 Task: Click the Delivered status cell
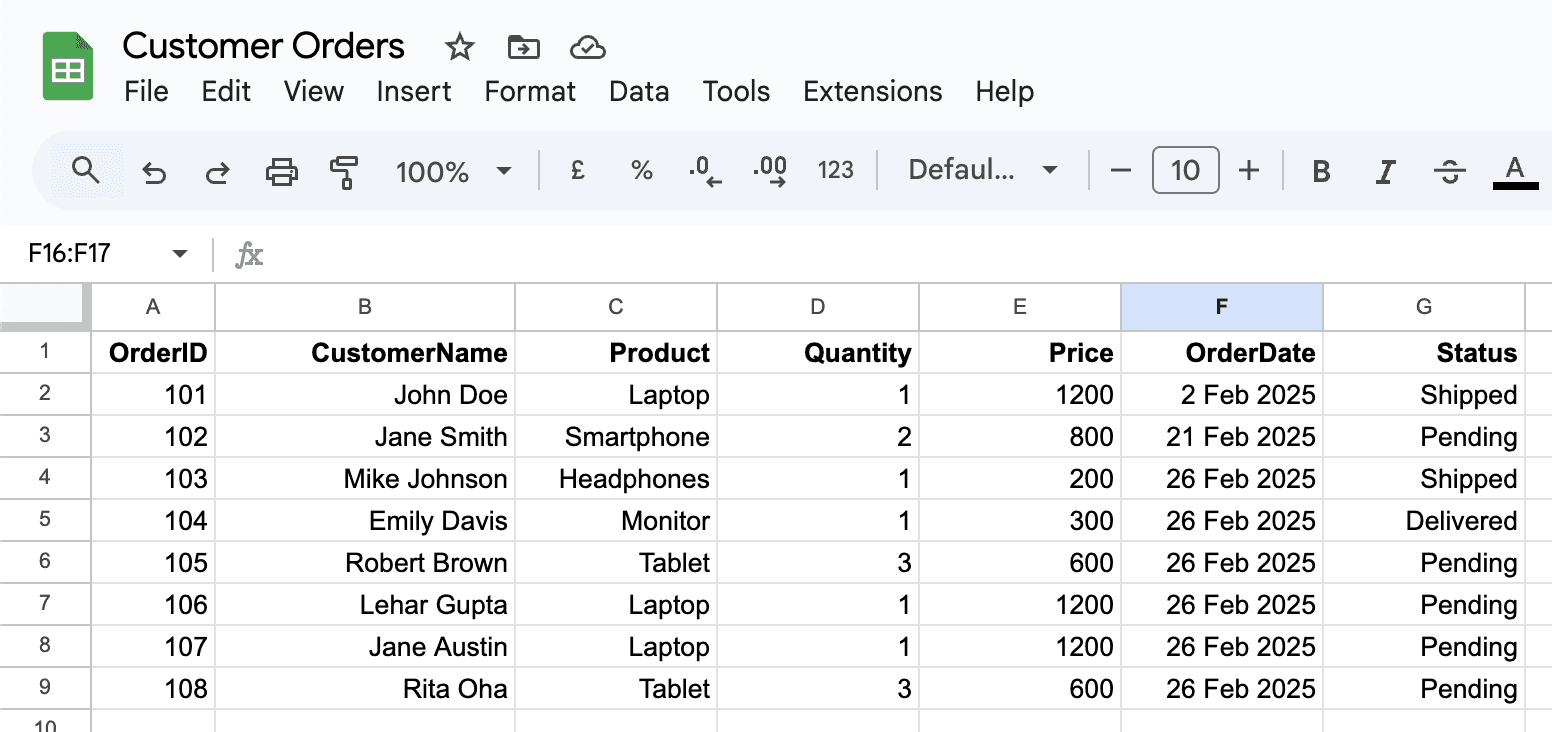[x=1424, y=520]
